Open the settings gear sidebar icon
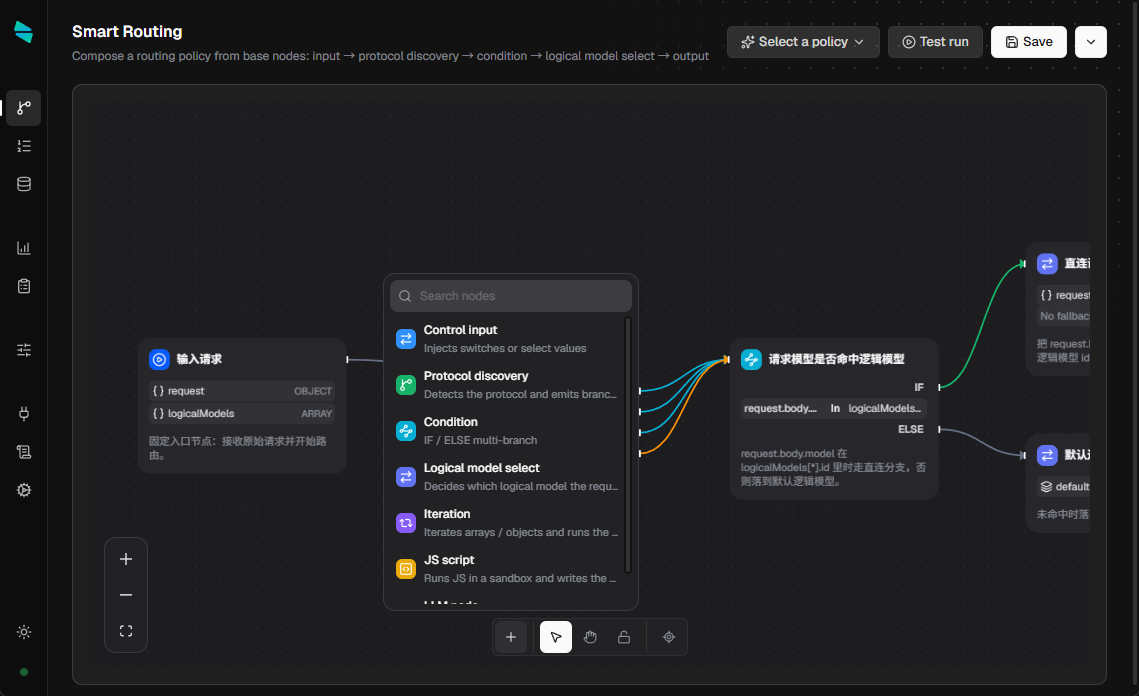 24,490
